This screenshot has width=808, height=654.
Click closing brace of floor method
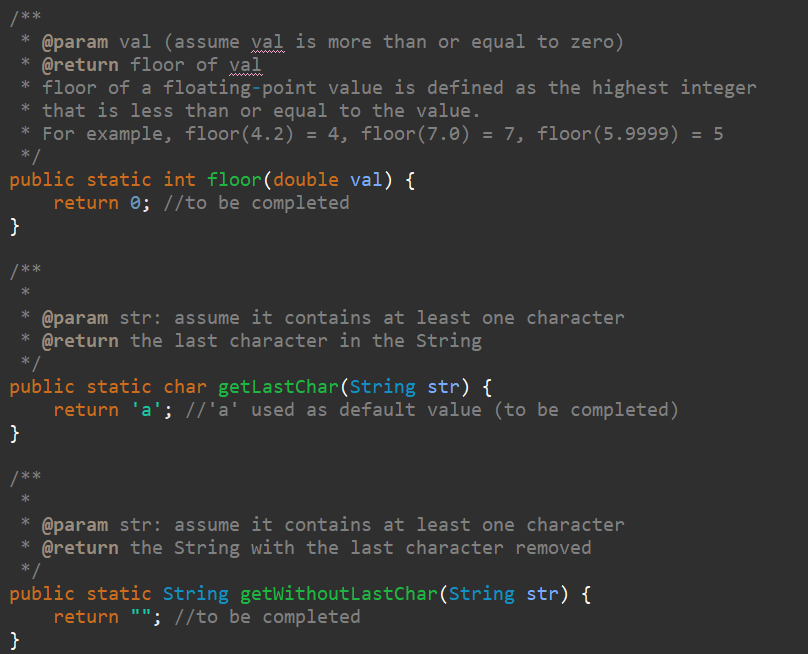14,226
